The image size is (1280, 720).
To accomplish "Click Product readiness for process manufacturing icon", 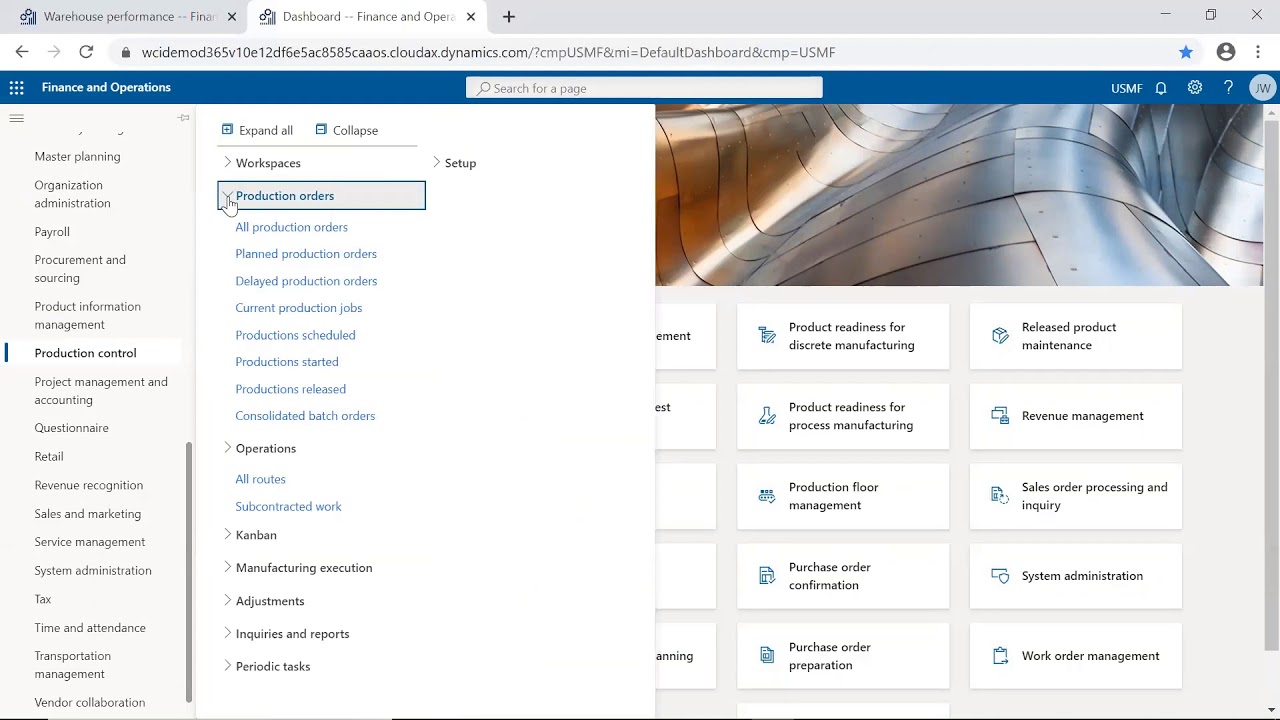I will (767, 416).
